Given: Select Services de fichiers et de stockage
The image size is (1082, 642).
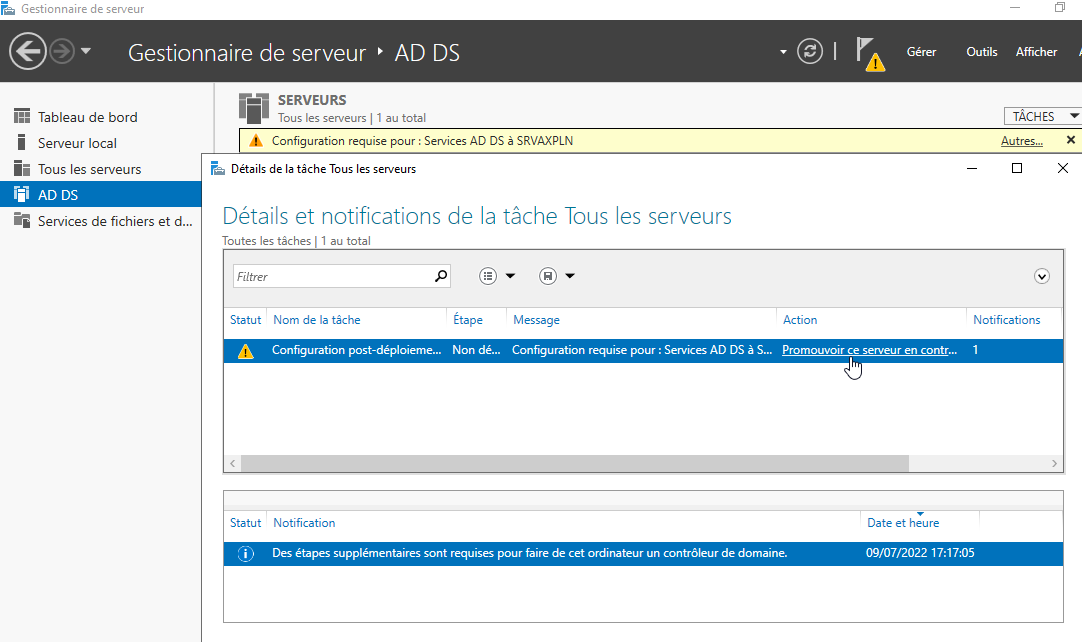Looking at the screenshot, I should [x=115, y=222].
